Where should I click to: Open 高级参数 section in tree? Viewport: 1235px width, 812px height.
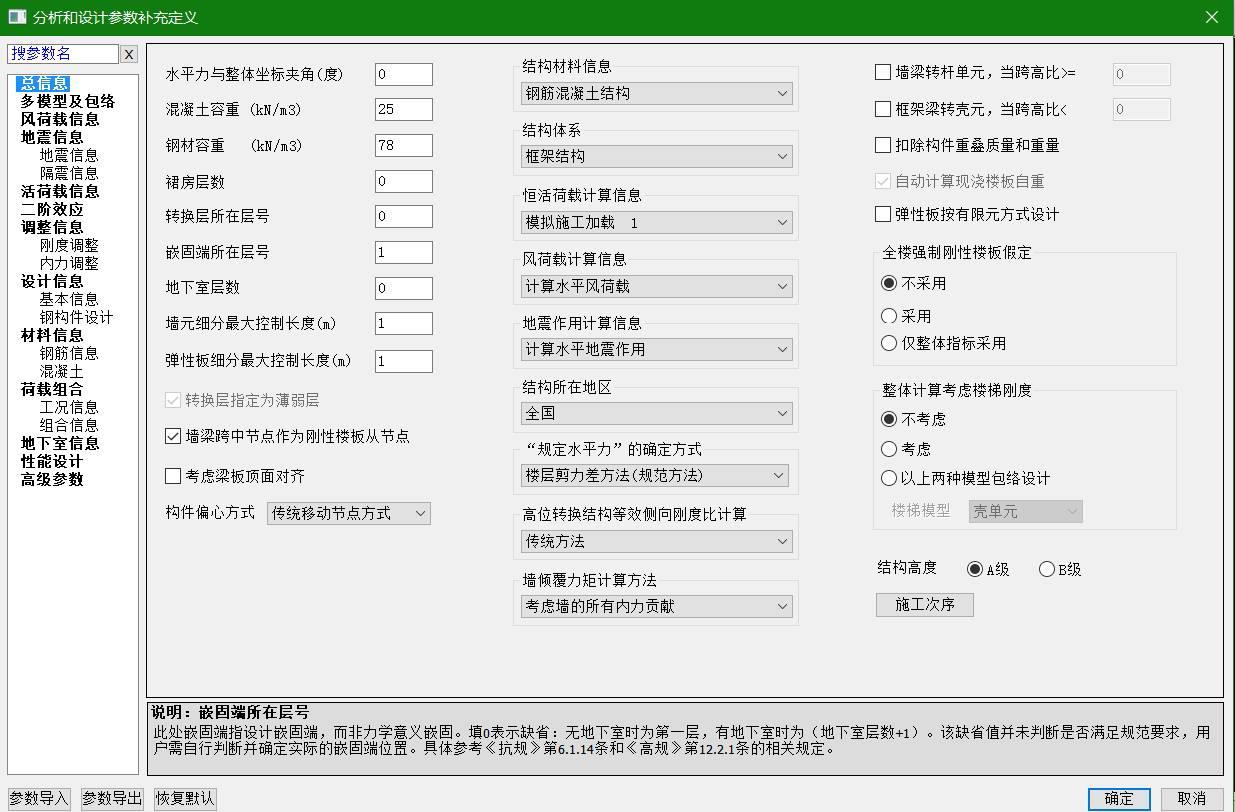click(52, 479)
